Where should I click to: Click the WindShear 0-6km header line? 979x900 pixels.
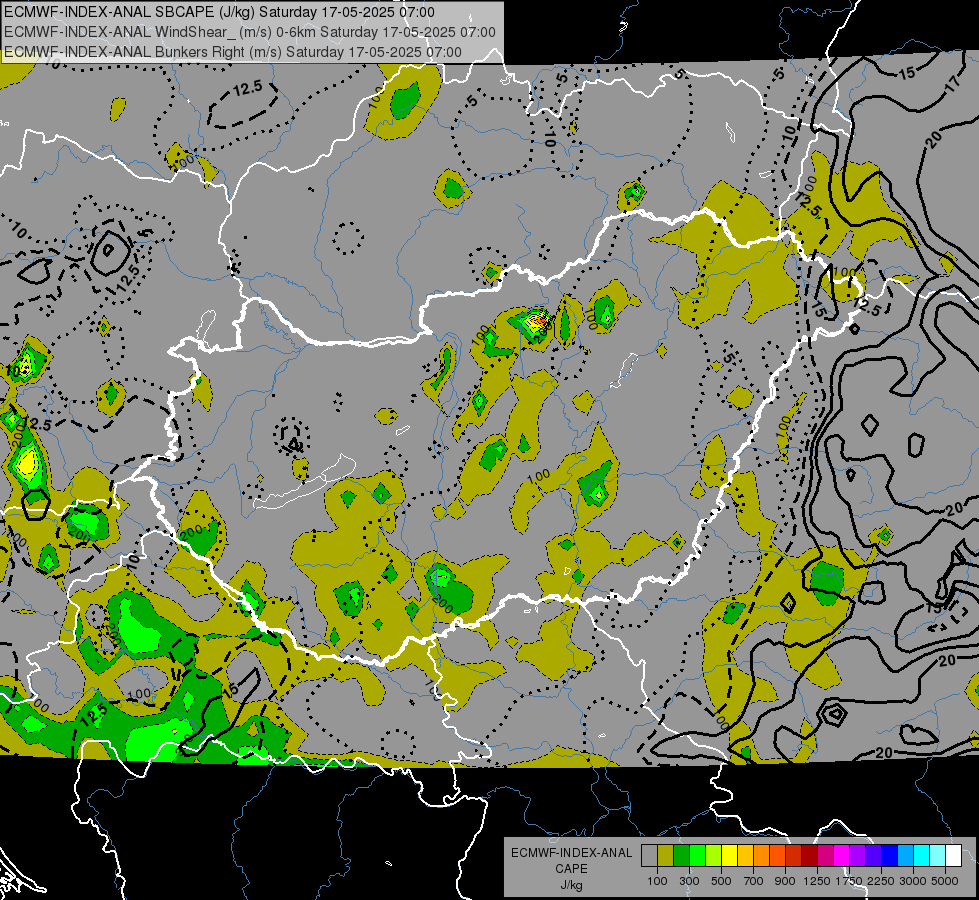(250, 32)
